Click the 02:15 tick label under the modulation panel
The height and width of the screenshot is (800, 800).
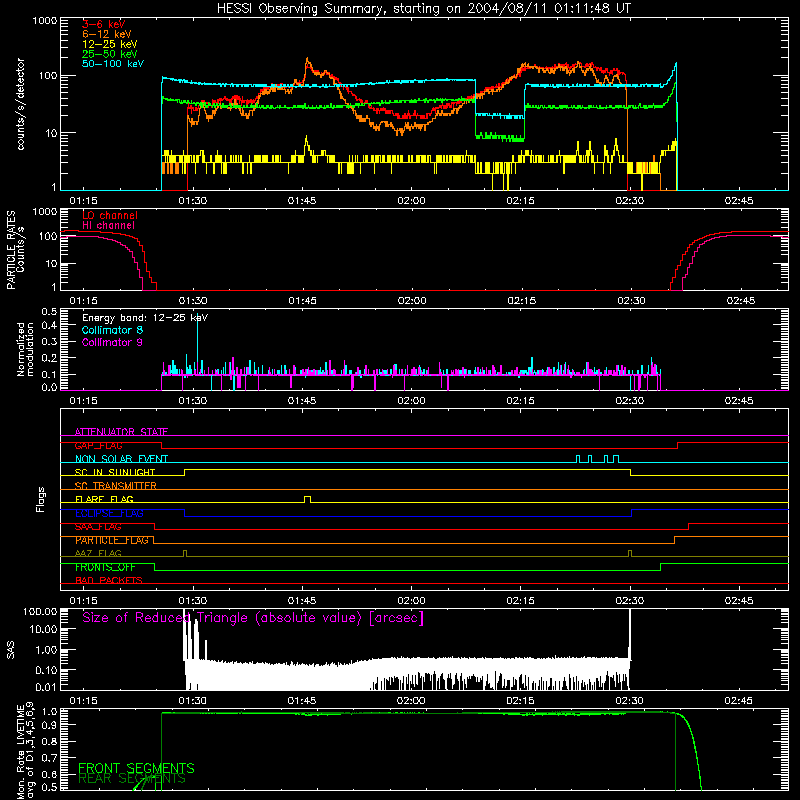[520, 401]
